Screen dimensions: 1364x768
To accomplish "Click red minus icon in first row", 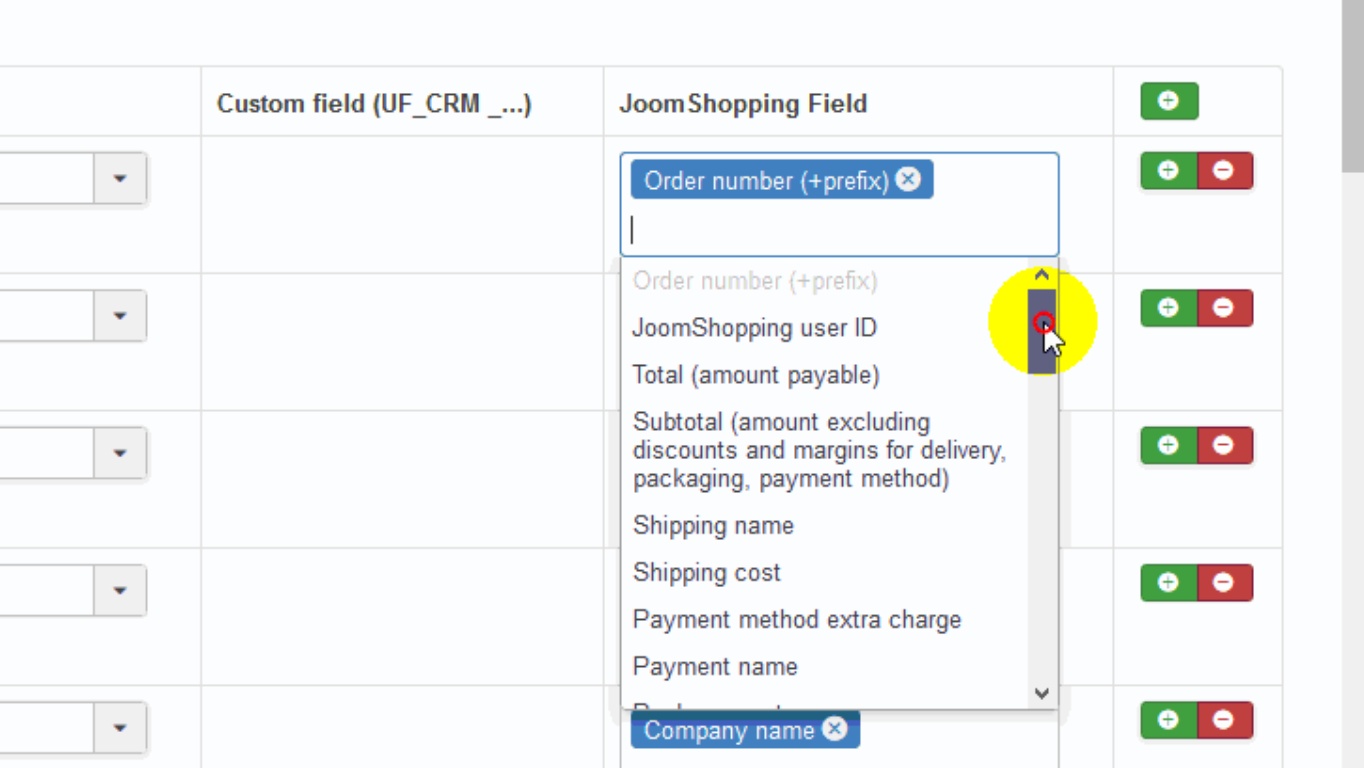I will pyautogui.click(x=1223, y=171).
